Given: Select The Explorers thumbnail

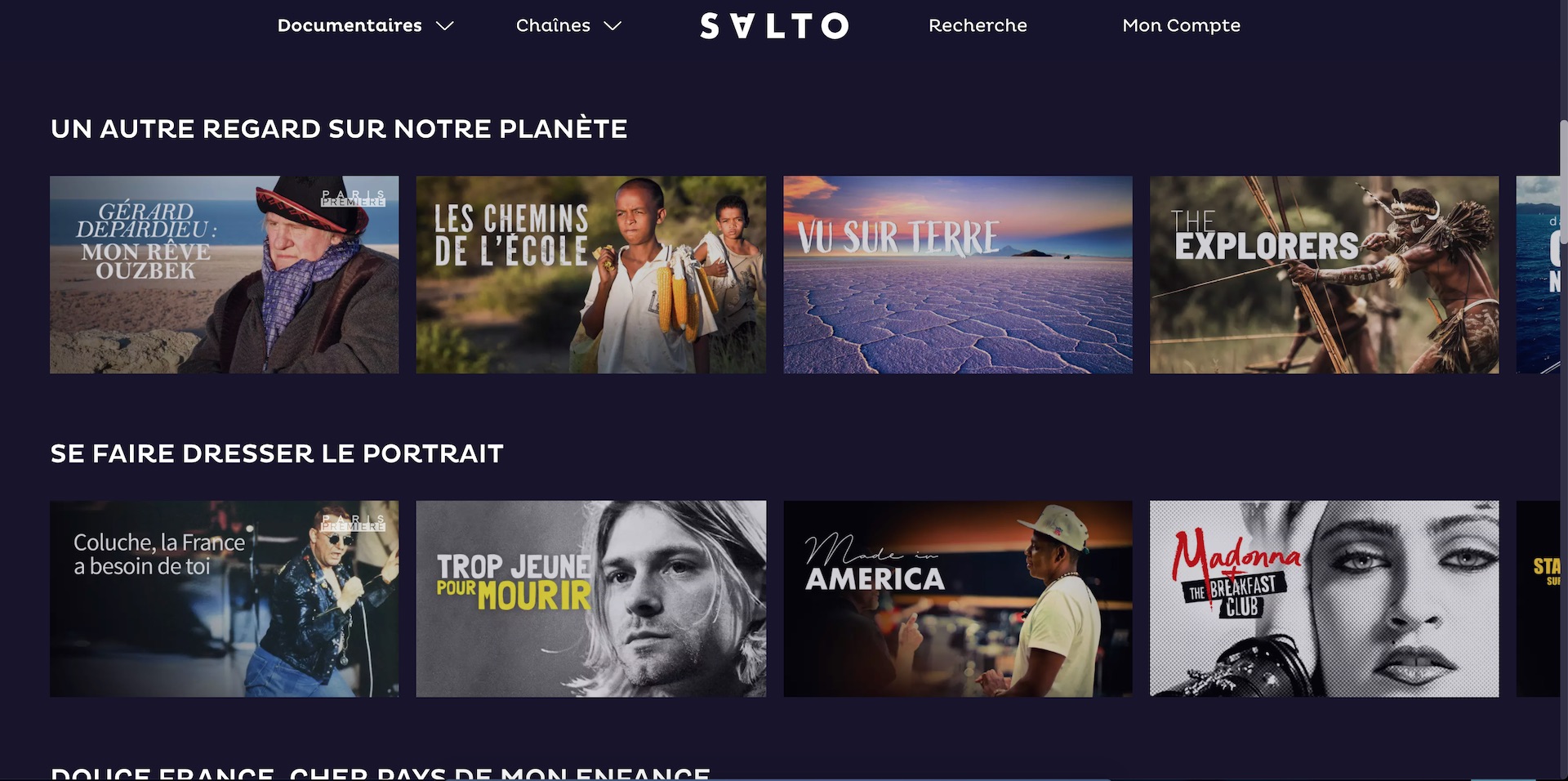Looking at the screenshot, I should click(x=1325, y=274).
